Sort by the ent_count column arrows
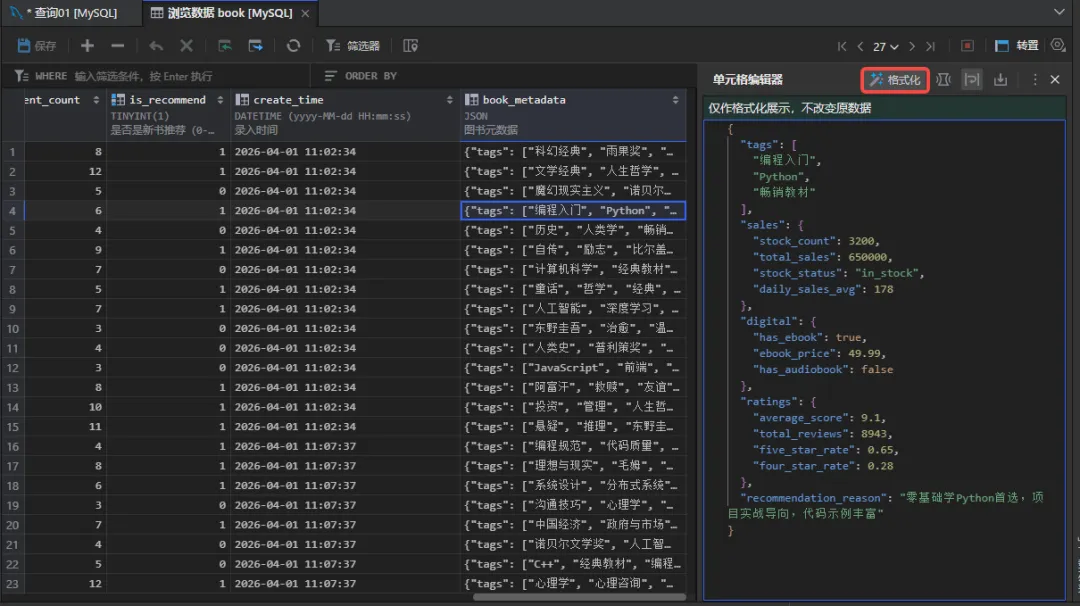 tap(96, 100)
